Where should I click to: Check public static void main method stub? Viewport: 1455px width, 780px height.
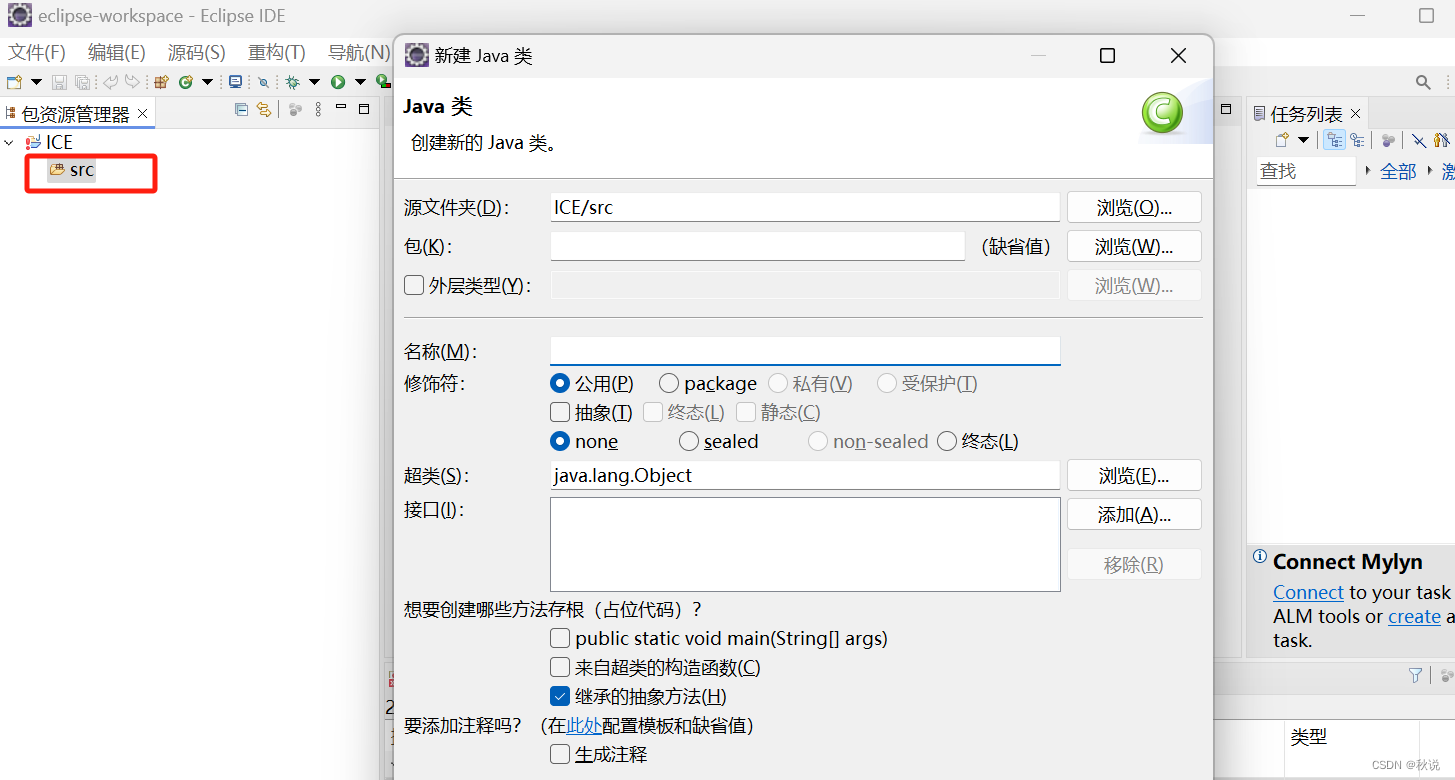pyautogui.click(x=560, y=638)
